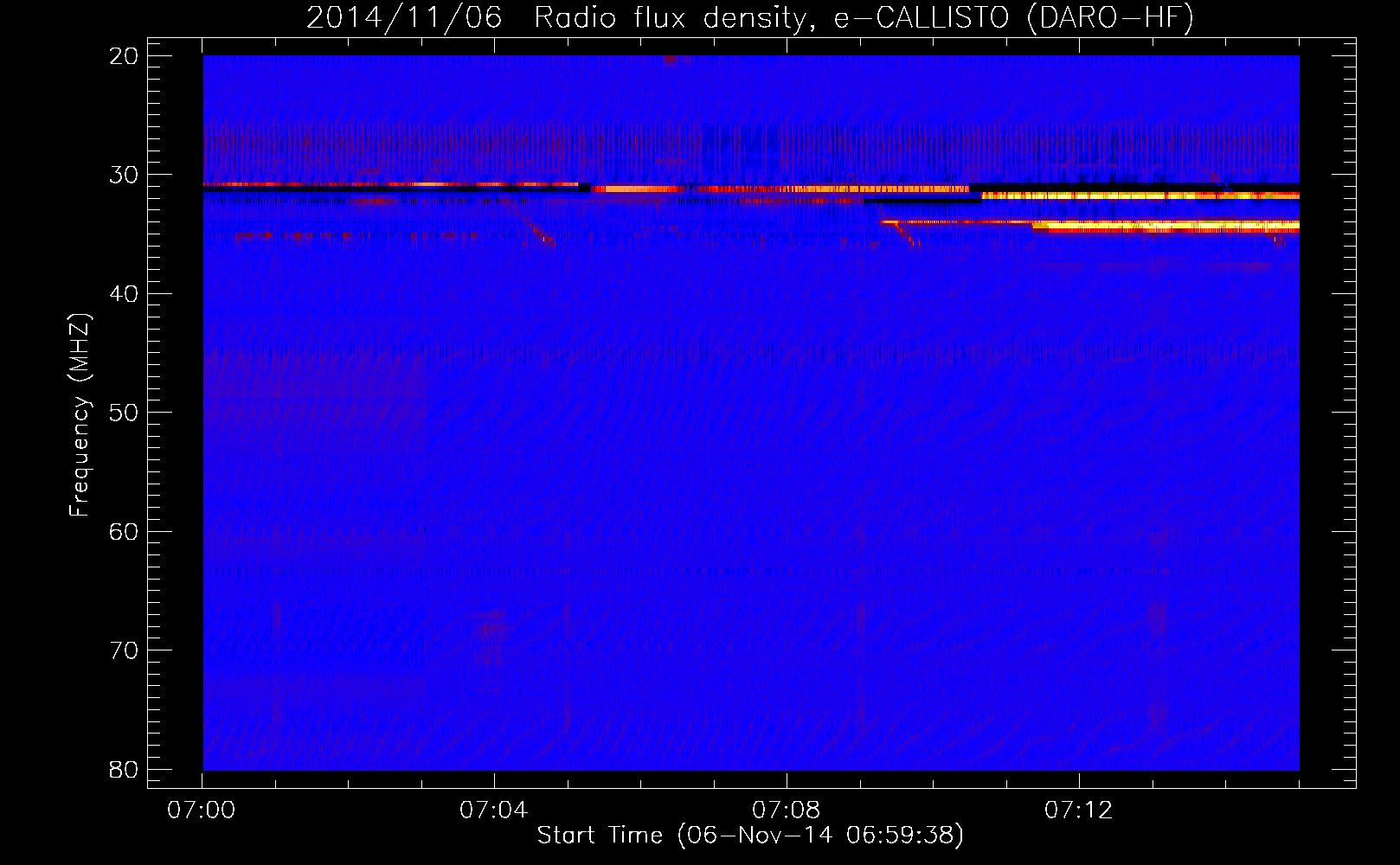Click the 50 frequency tick label
This screenshot has height=865, width=1400.
tap(124, 413)
